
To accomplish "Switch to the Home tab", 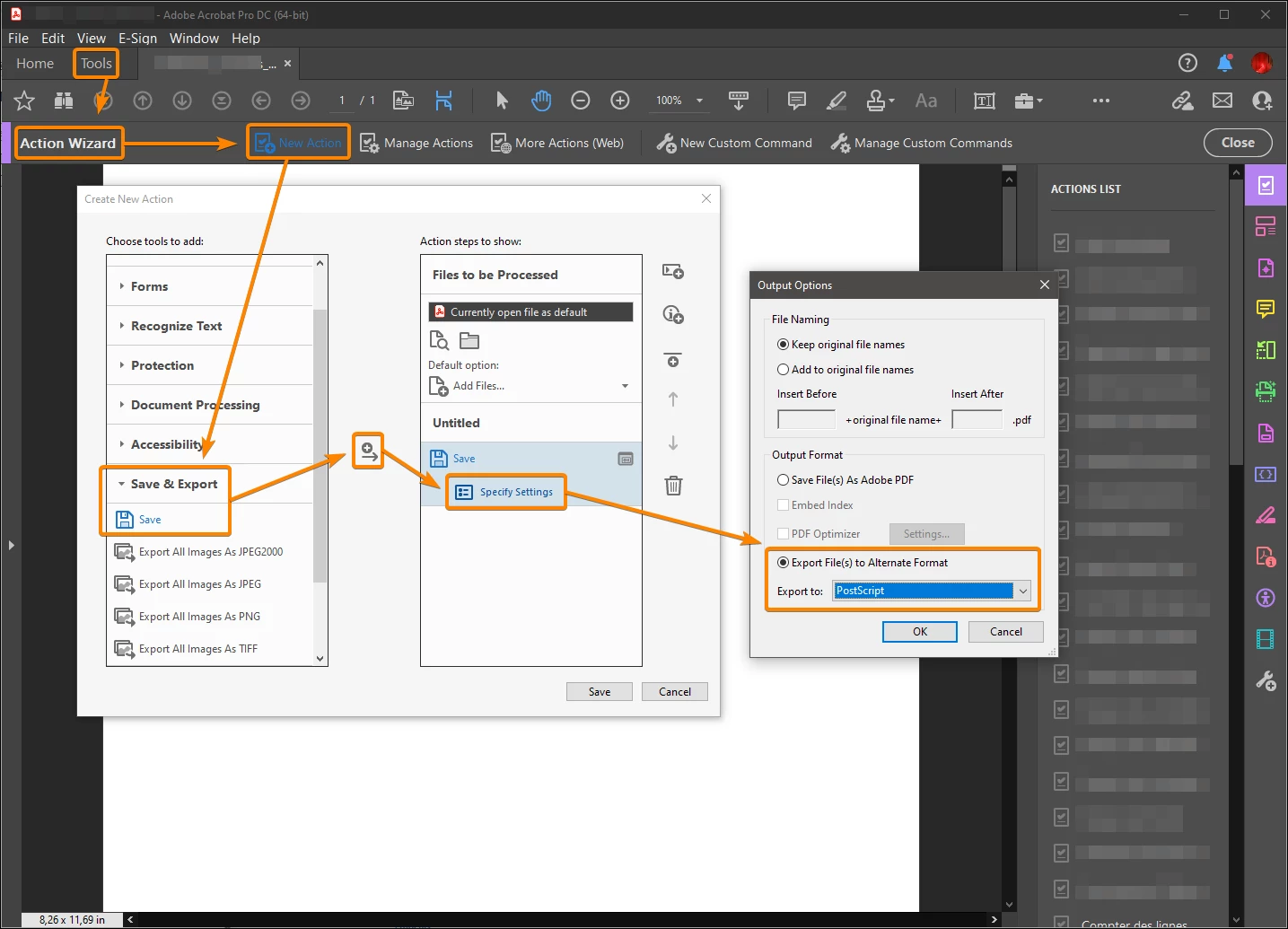I will (35, 64).
